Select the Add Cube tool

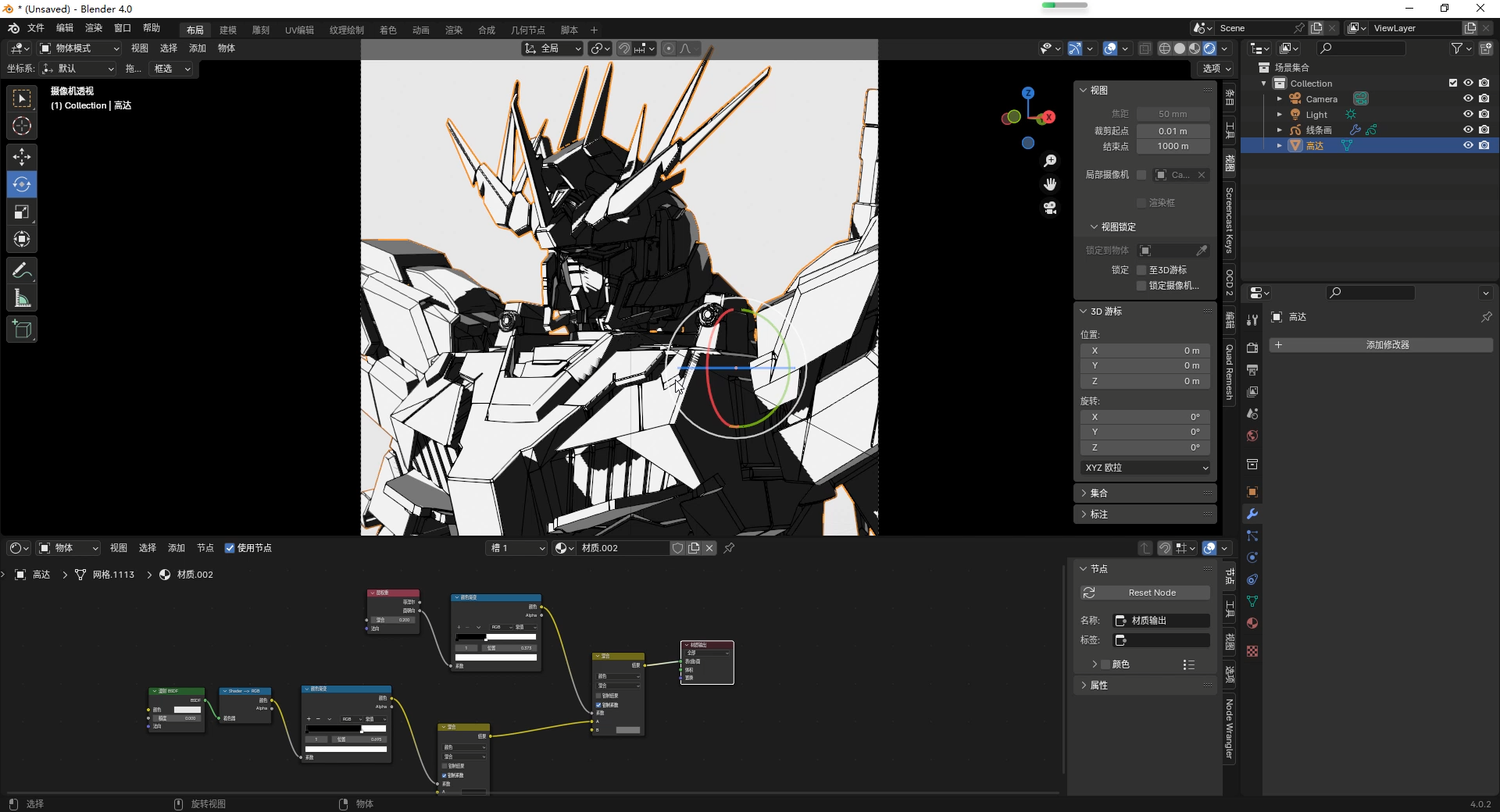click(x=22, y=329)
